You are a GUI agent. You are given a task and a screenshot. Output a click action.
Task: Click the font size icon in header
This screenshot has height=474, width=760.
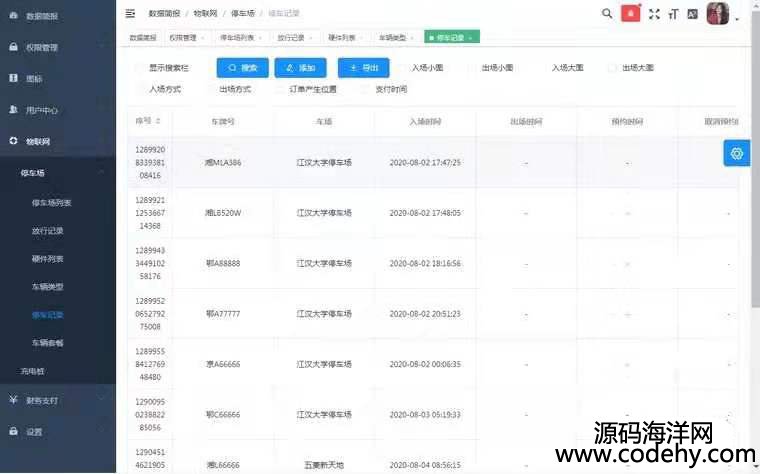(x=673, y=14)
